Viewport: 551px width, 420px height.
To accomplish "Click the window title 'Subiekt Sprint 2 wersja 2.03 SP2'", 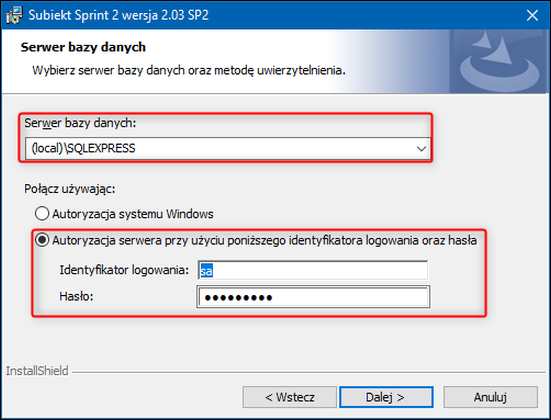I will tap(118, 15).
